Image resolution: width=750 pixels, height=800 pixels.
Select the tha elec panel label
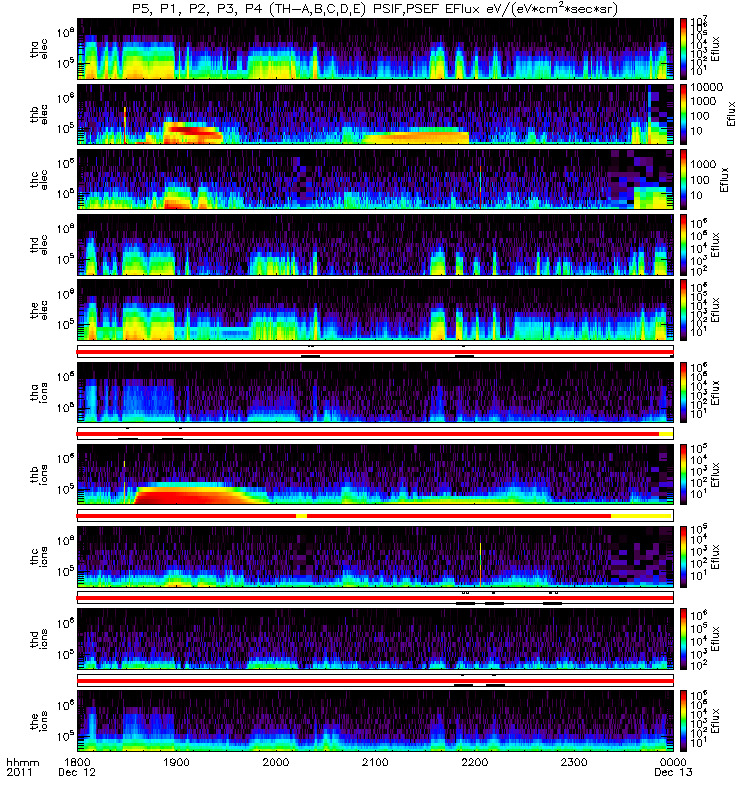[39, 49]
